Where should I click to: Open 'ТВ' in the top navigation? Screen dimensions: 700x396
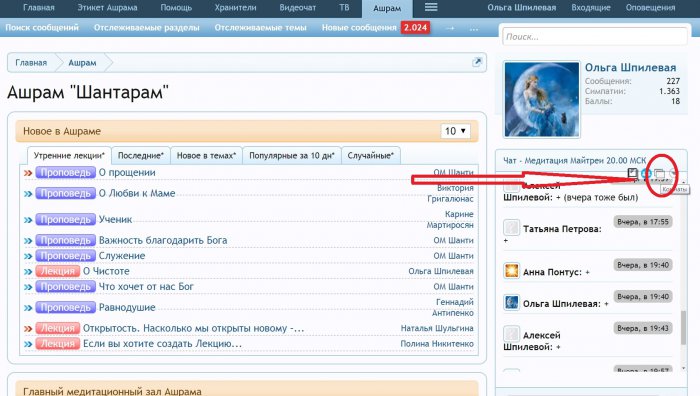click(x=344, y=8)
